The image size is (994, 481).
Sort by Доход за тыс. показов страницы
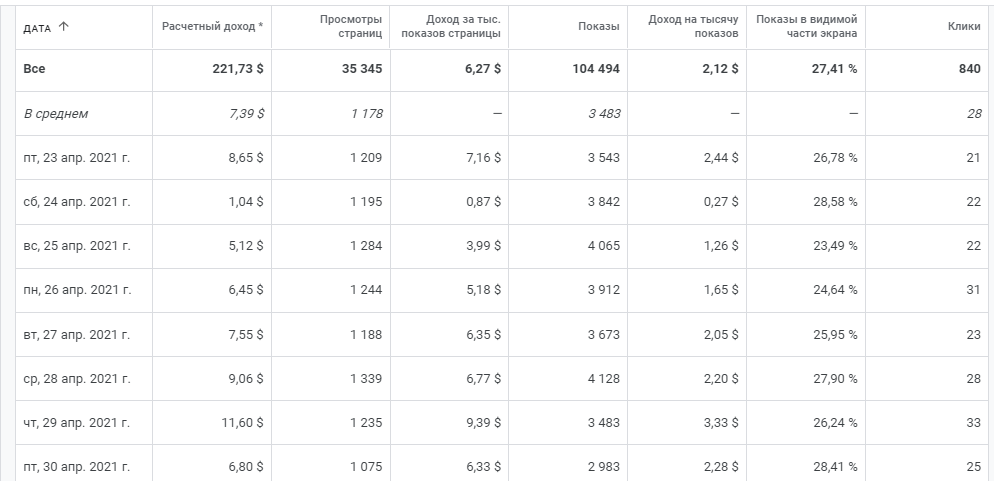point(451,26)
